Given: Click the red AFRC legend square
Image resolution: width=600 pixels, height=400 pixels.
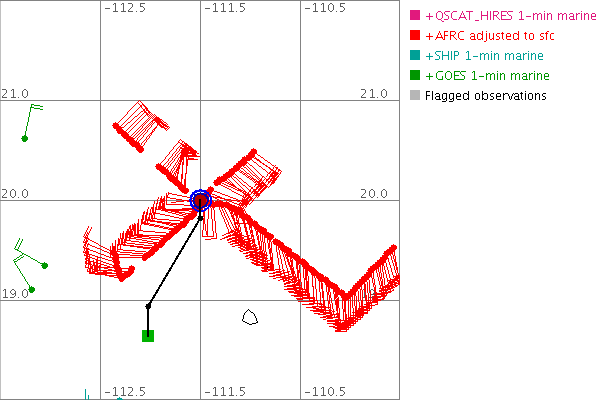Looking at the screenshot, I should click(x=416, y=36).
